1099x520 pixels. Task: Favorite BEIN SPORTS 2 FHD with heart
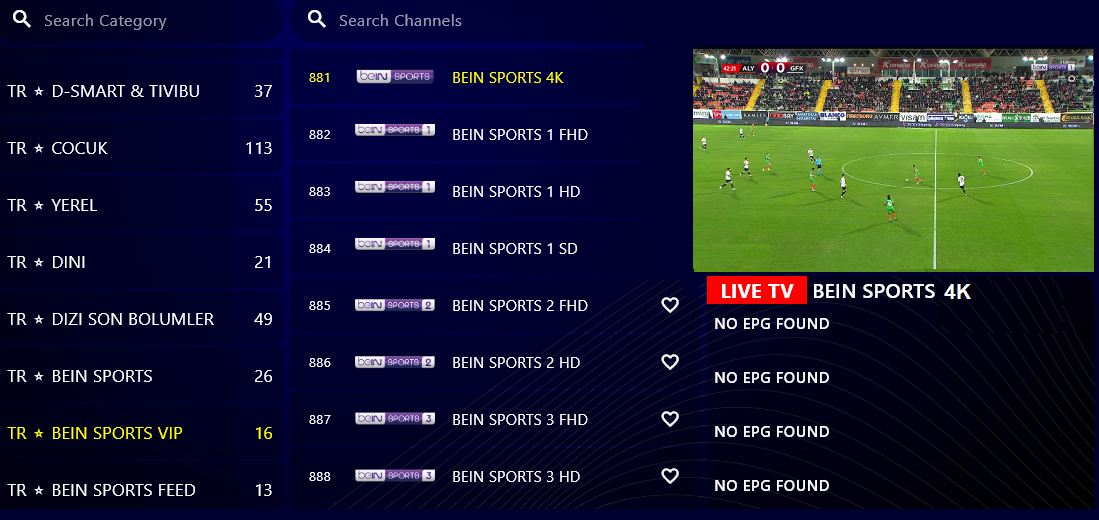670,305
